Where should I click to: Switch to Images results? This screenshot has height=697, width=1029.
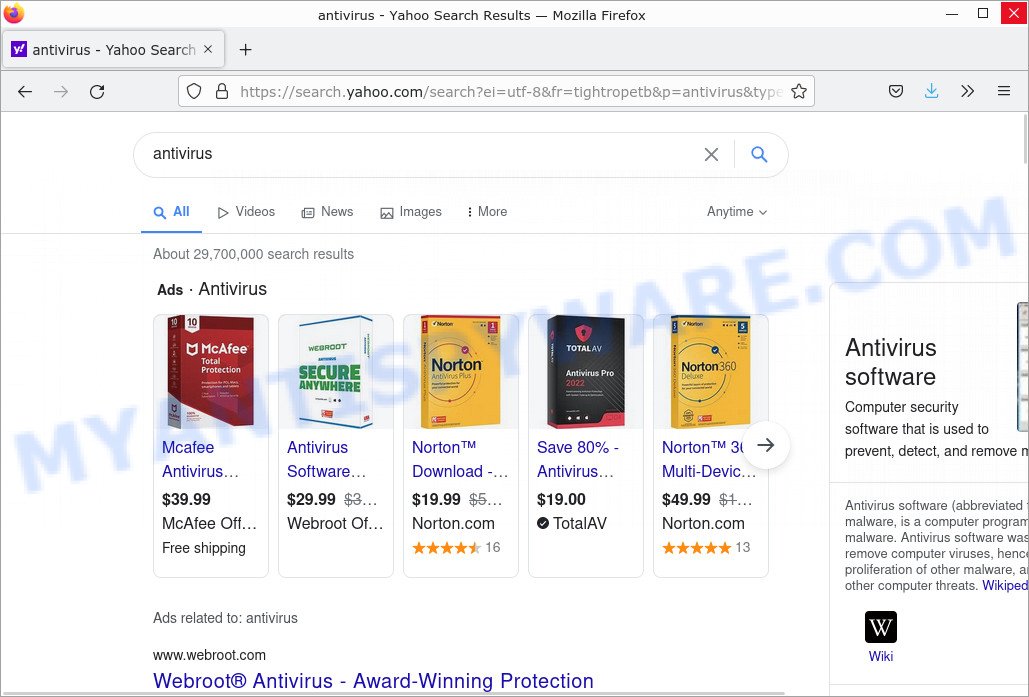click(411, 212)
